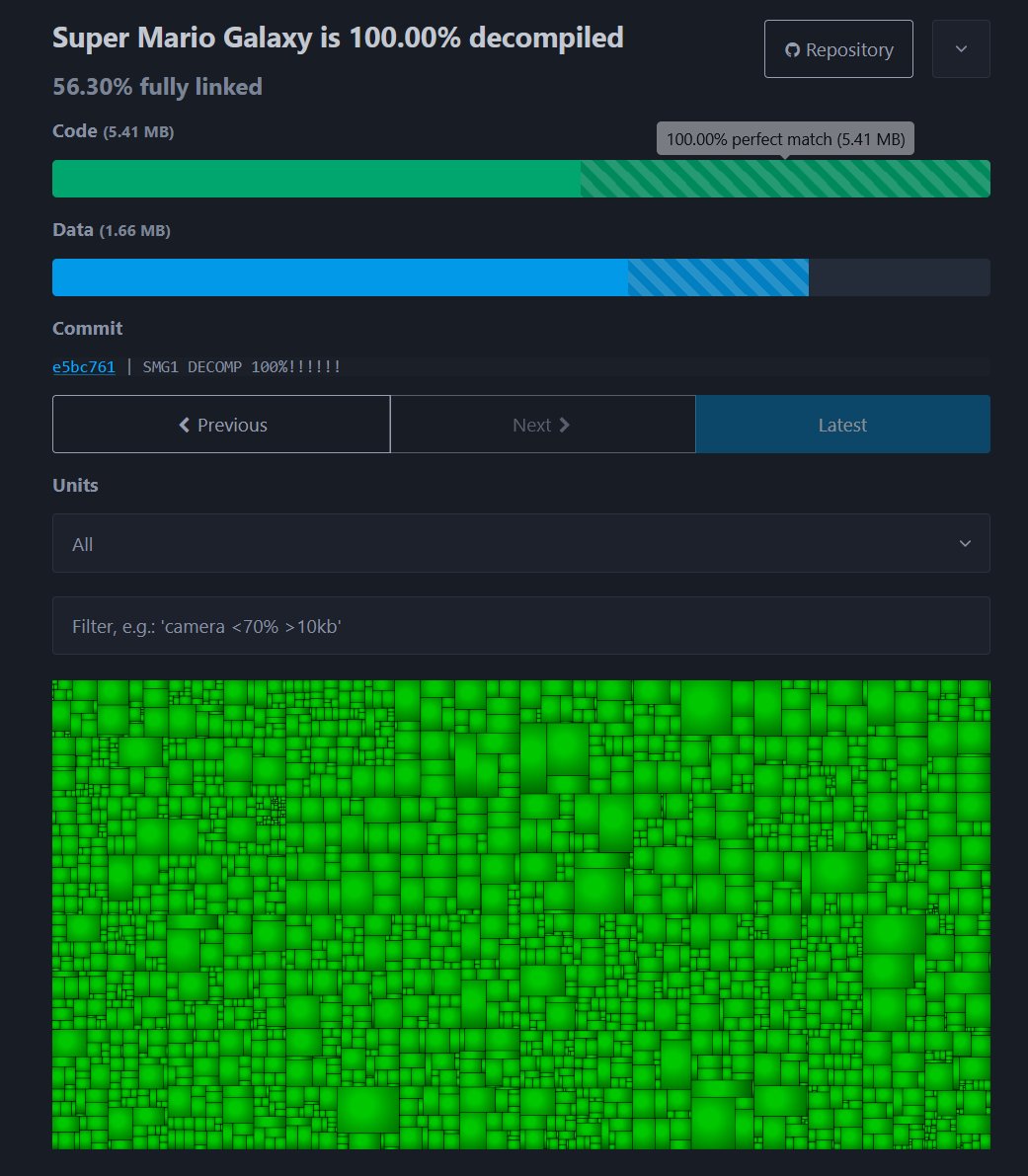Click the striped green Code progress segment
This screenshot has height=1176, width=1028.
pos(785,179)
